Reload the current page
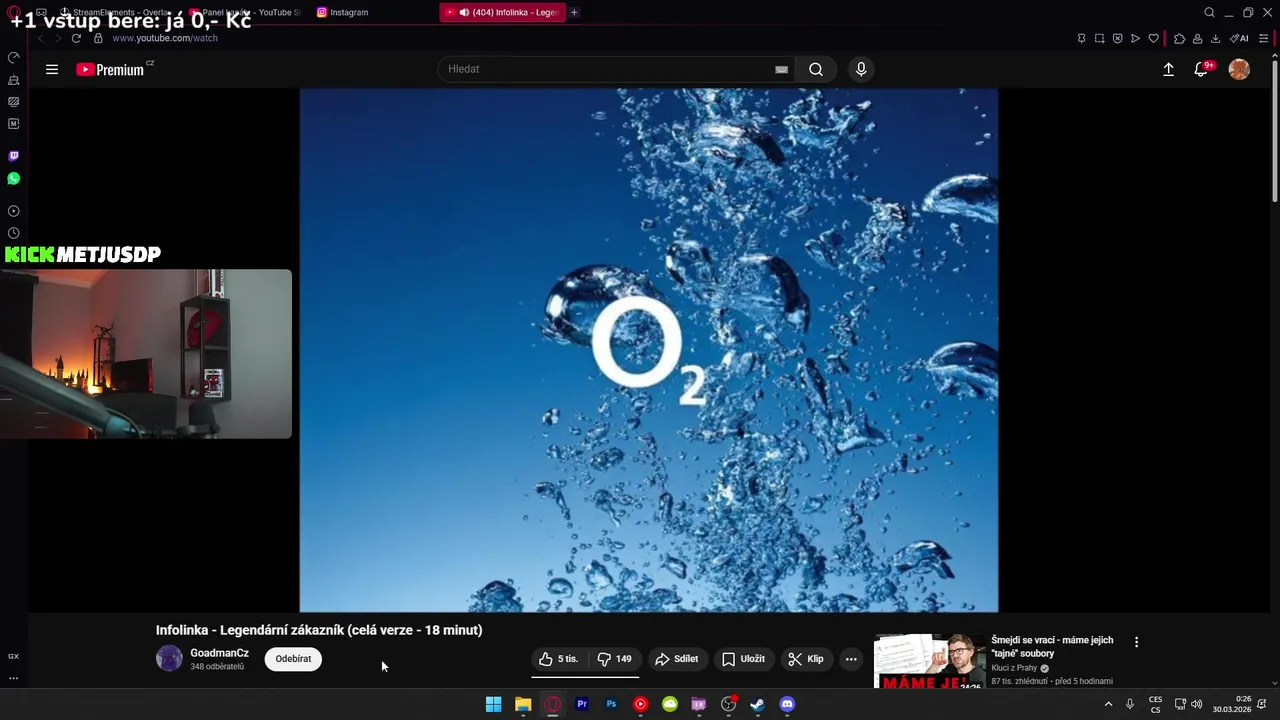Image resolution: width=1280 pixels, height=720 pixels. click(x=76, y=38)
